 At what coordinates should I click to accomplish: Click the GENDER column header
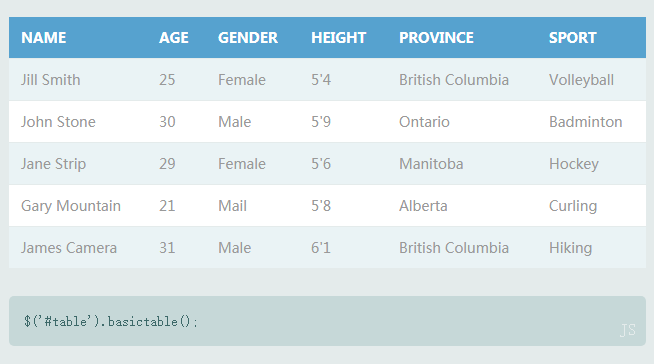(x=248, y=38)
